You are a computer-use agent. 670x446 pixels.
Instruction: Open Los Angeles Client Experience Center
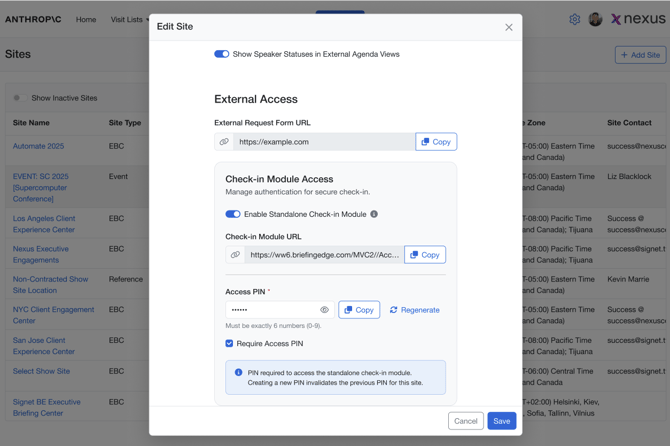(44, 224)
